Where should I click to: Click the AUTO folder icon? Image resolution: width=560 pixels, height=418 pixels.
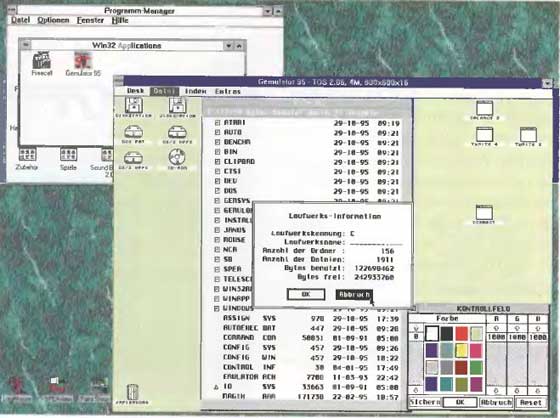coord(217,132)
